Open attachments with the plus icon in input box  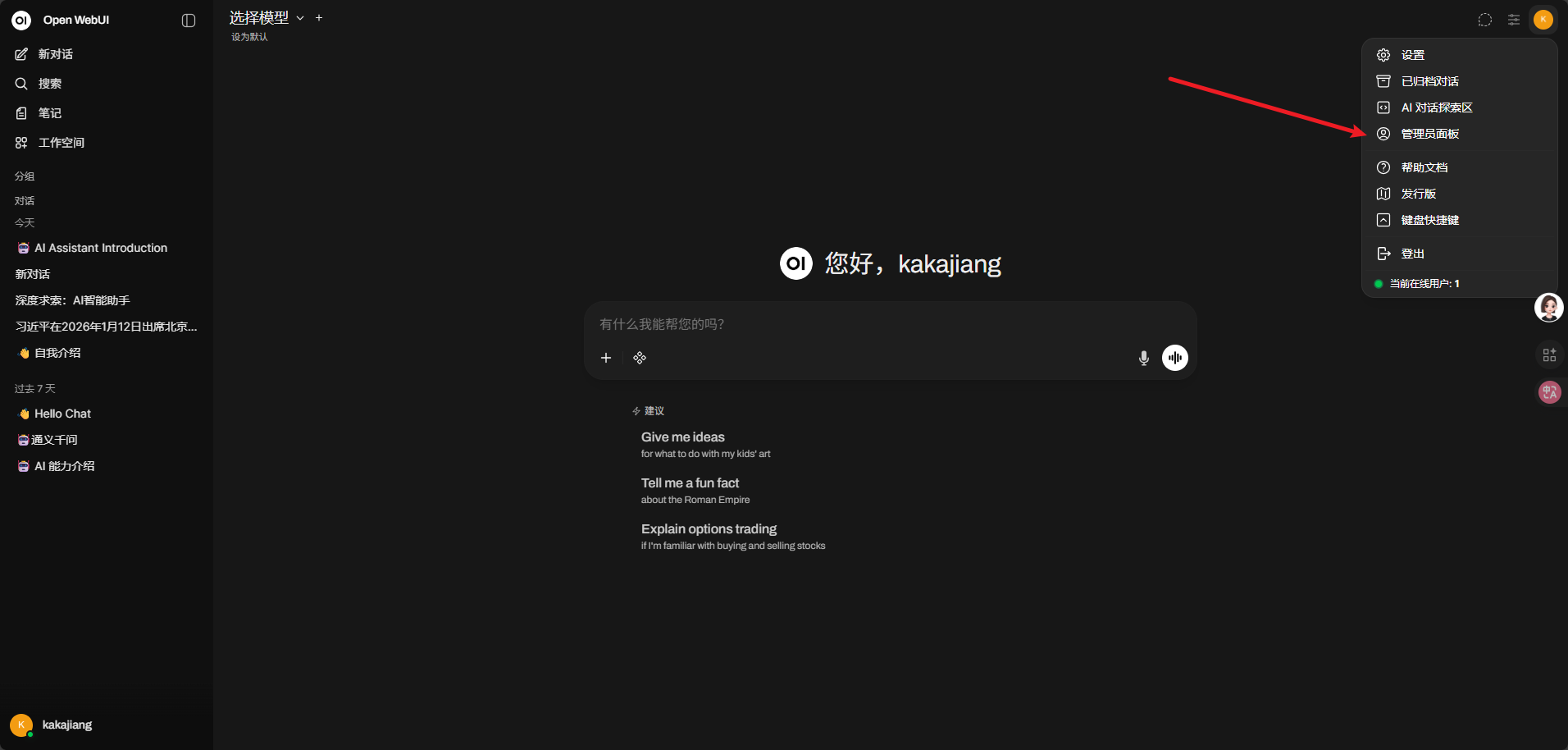606,358
